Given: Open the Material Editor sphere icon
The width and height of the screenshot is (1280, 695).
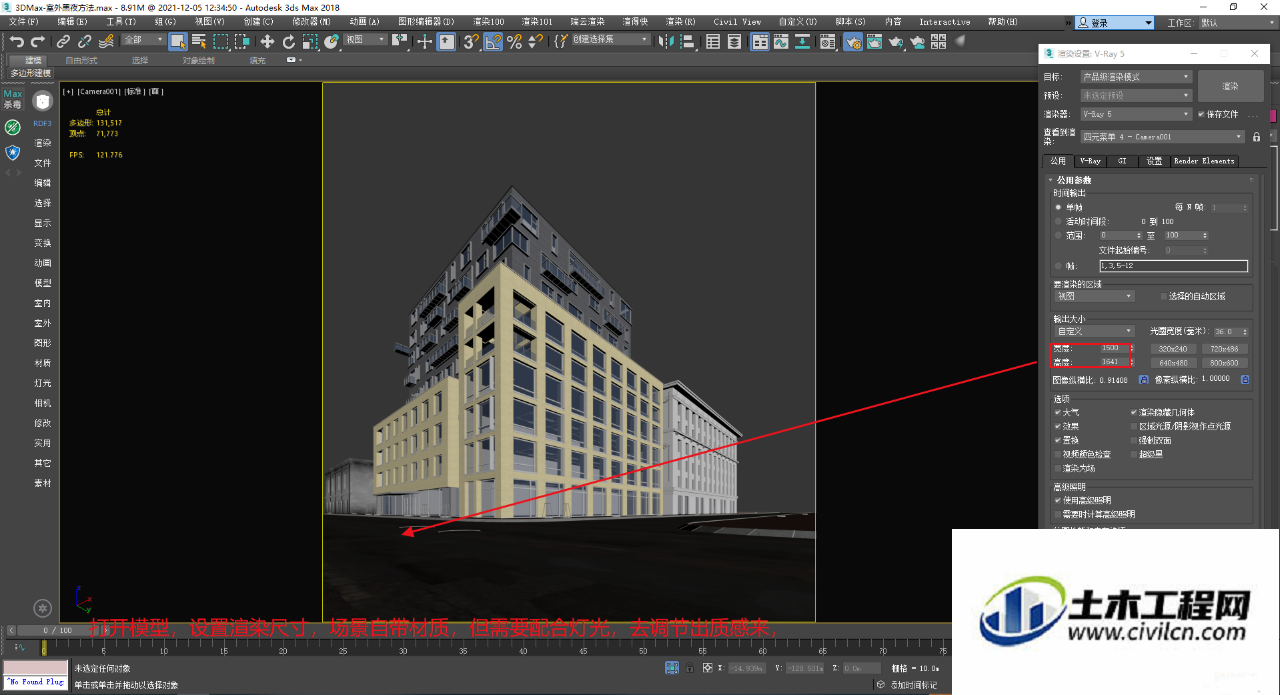Looking at the screenshot, I should coord(826,41).
